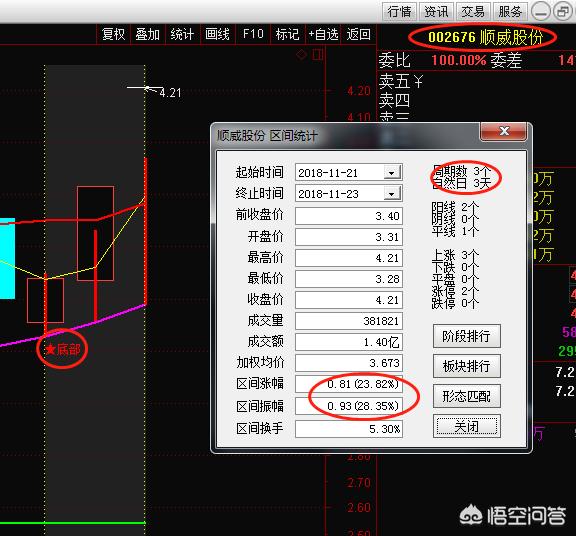Screen dimensions: 576x536
Task: Click the 区间涨幅 value field
Action: tap(349, 384)
